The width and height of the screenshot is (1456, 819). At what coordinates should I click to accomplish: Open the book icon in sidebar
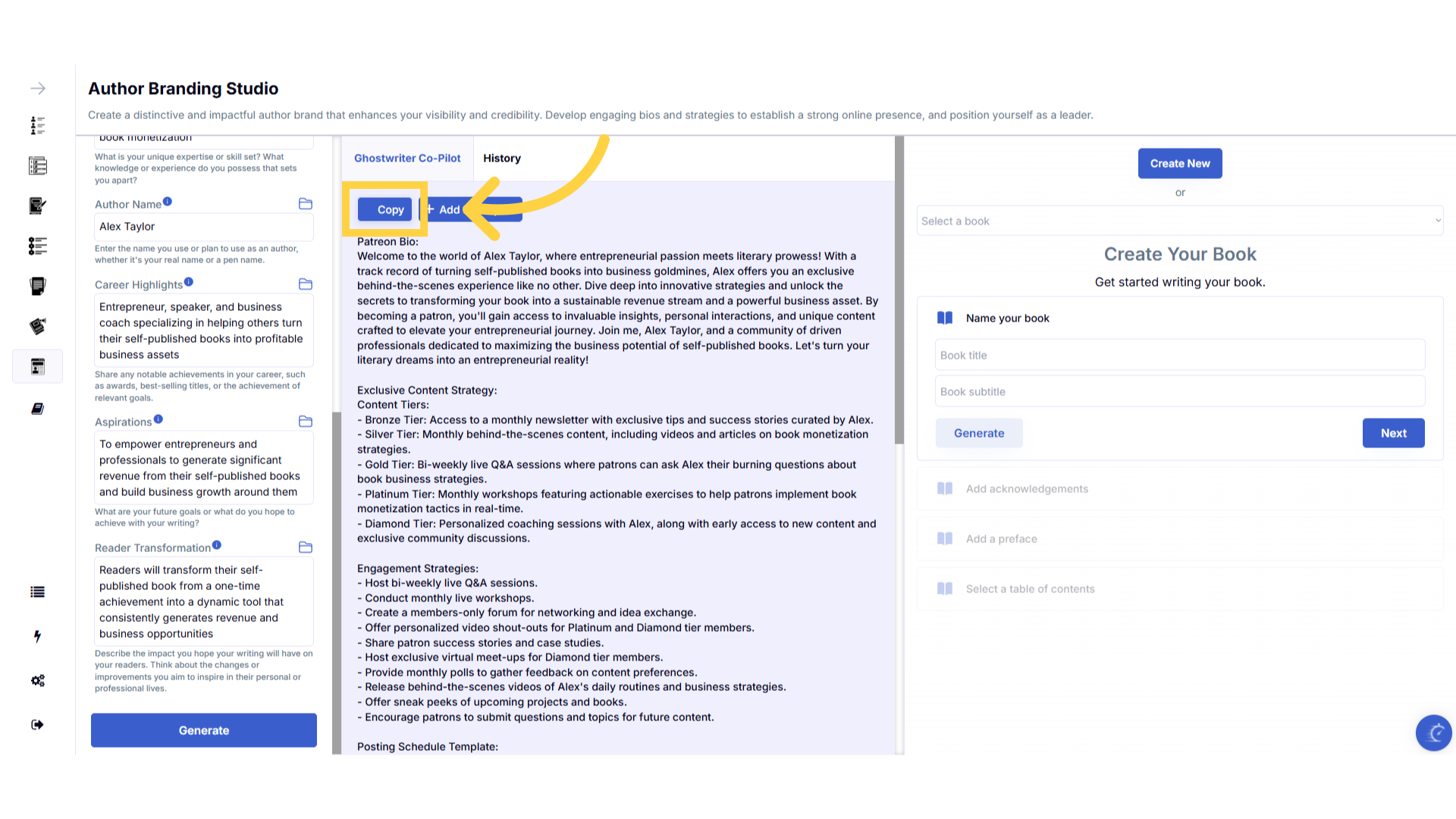pyautogui.click(x=37, y=409)
